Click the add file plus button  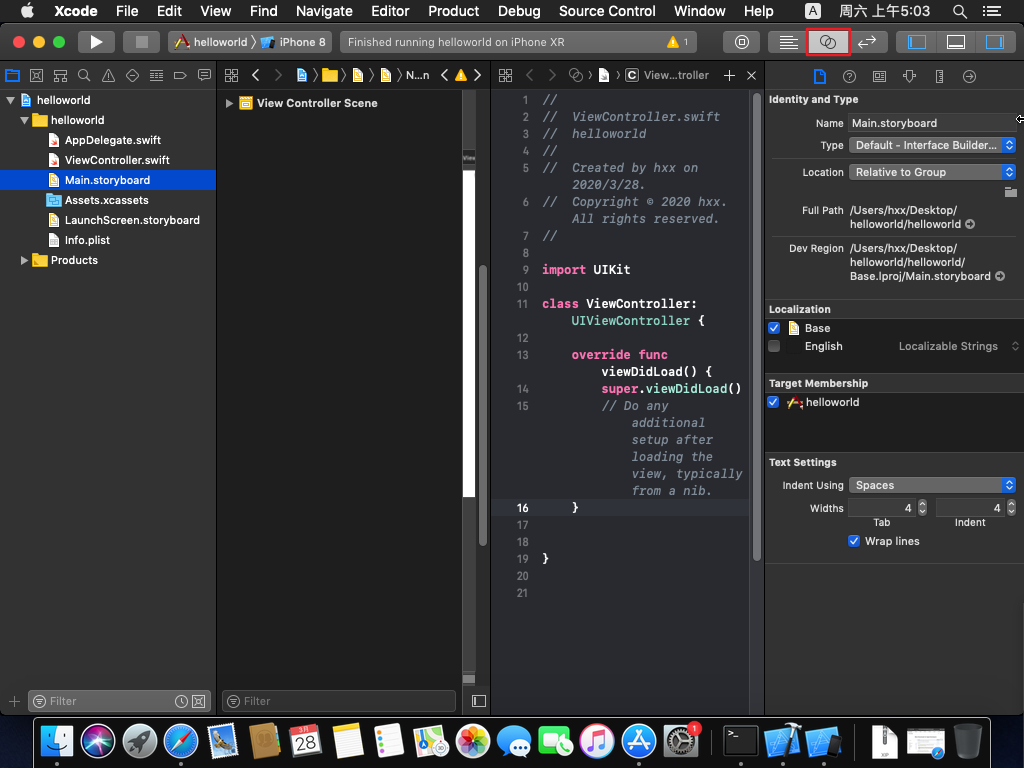[x=14, y=701]
